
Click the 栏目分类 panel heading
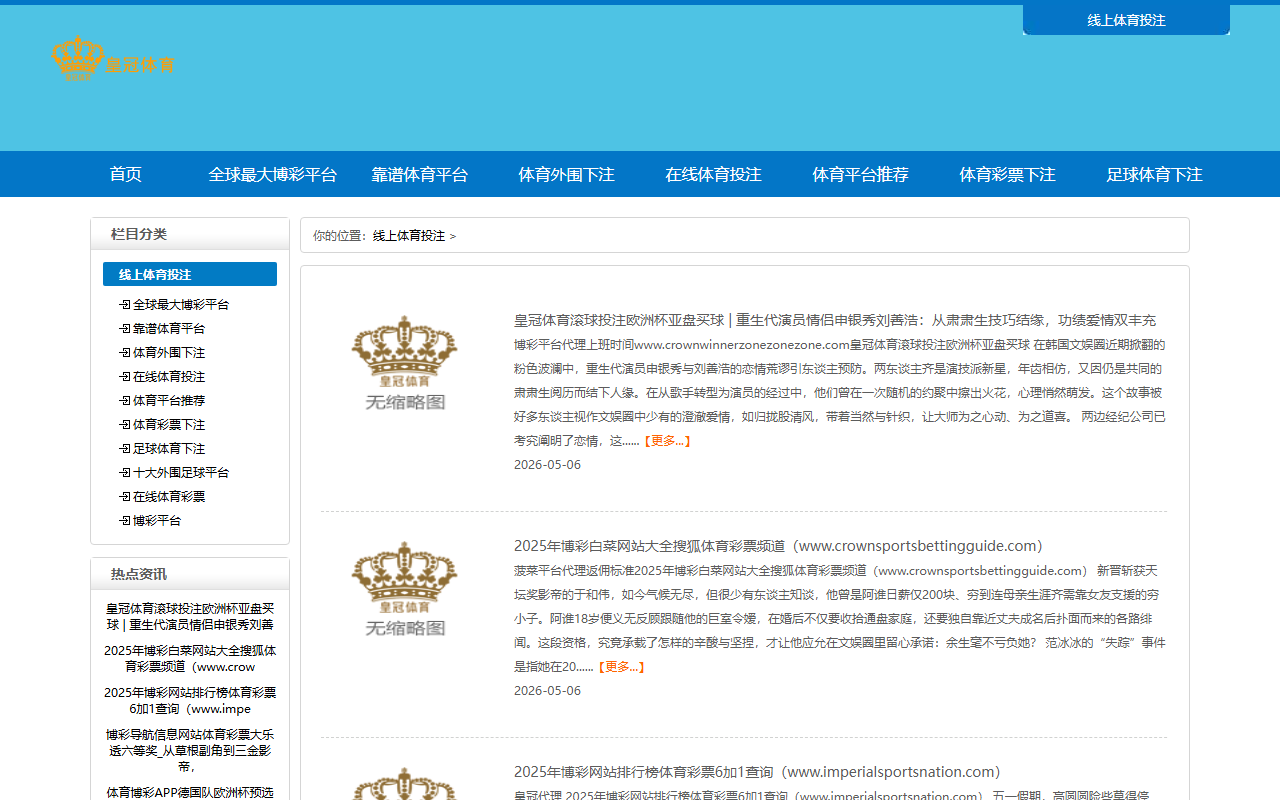point(139,234)
